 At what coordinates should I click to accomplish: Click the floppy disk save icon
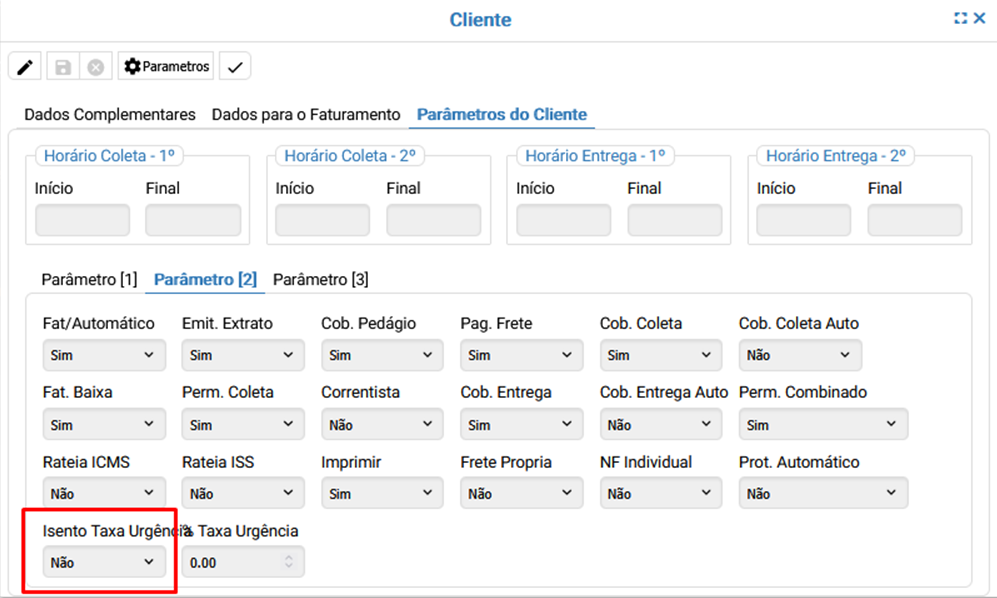[x=63, y=67]
